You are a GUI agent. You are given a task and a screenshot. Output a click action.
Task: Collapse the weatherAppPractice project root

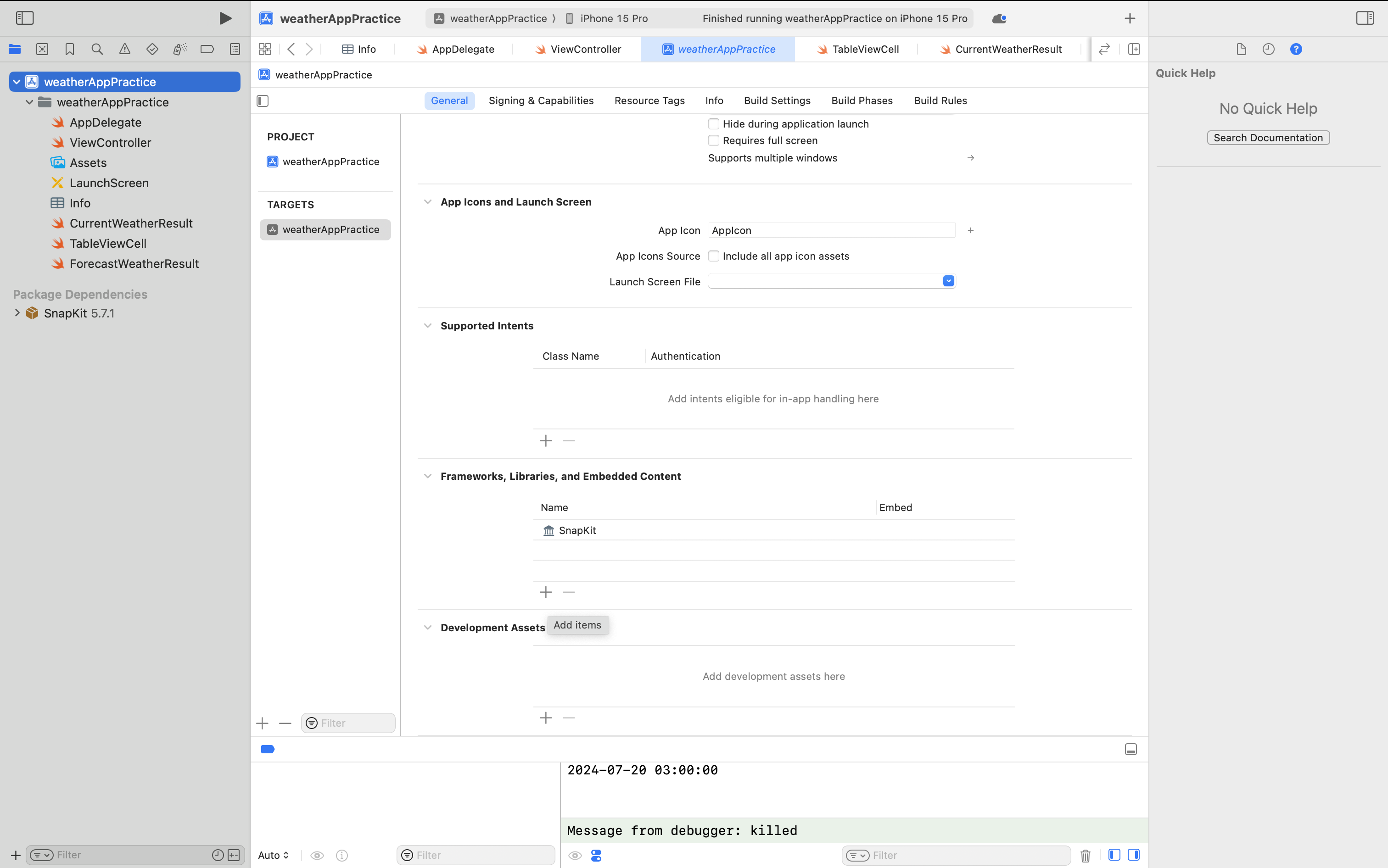point(17,82)
